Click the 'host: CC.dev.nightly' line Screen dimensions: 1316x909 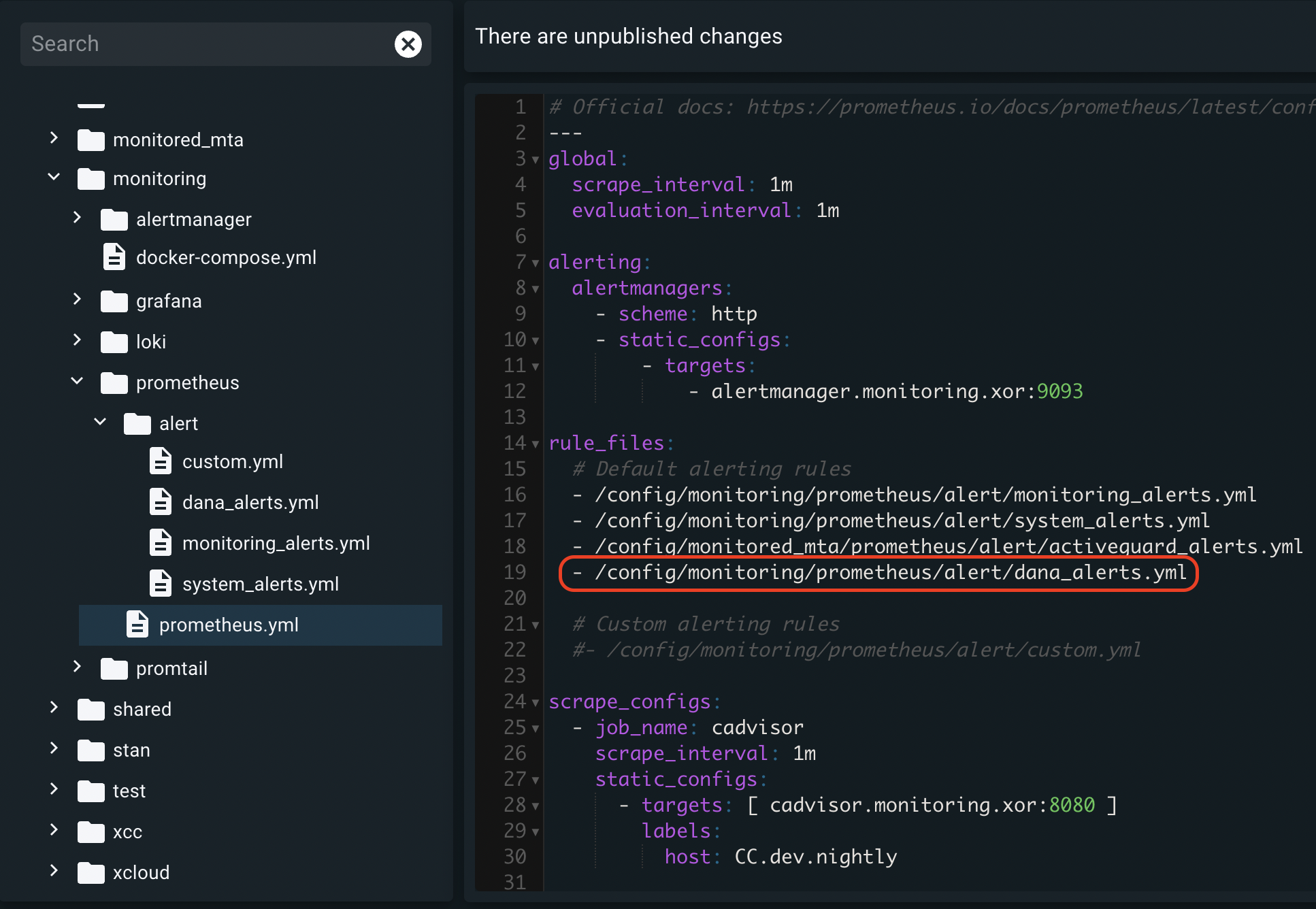click(x=780, y=857)
